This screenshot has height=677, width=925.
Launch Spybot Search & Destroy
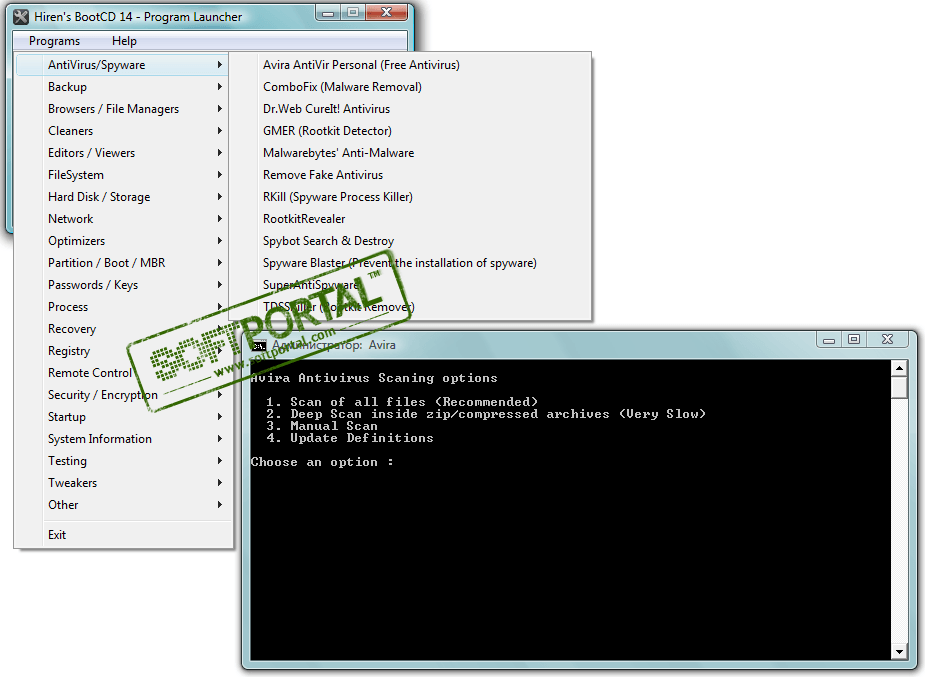[411, 241]
